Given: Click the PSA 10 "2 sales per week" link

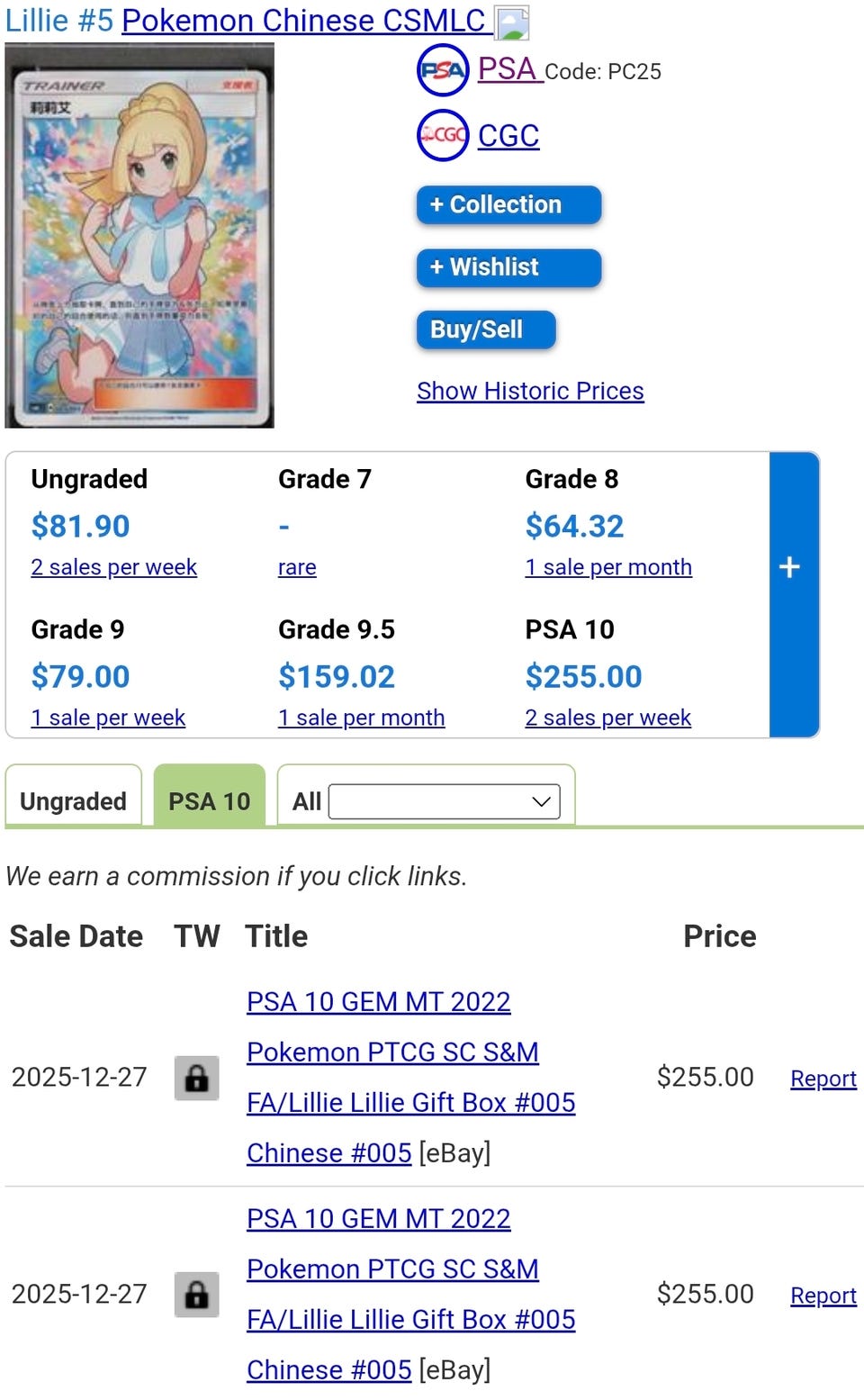Looking at the screenshot, I should (x=607, y=718).
